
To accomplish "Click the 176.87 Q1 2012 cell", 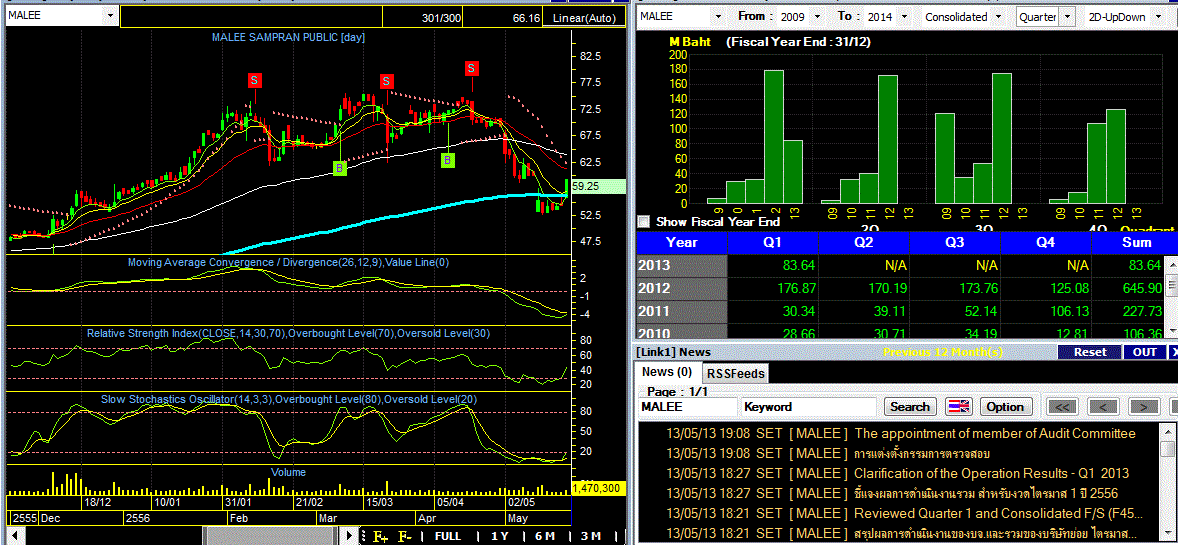I will point(773,289).
